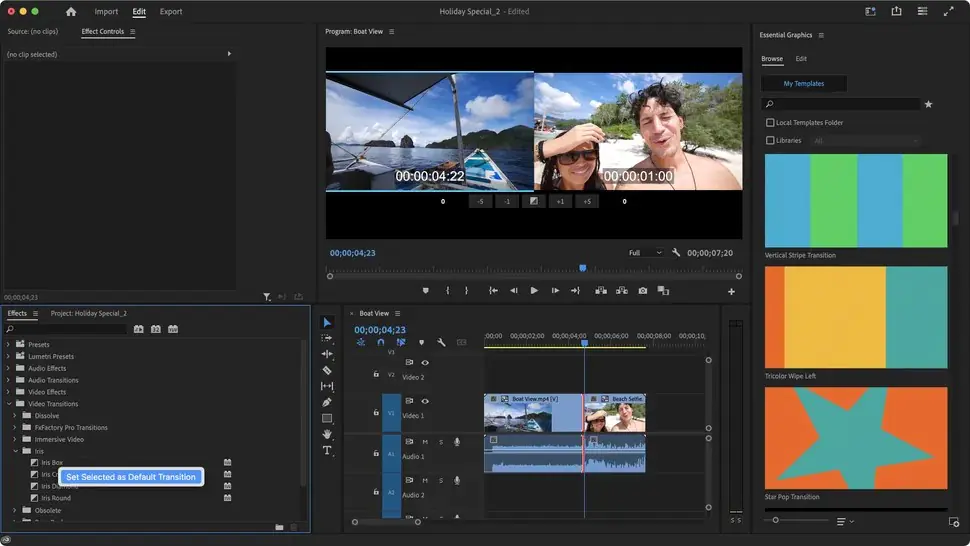Check the Local Templates Folder checkbox
This screenshot has width=970, height=546.
[x=770, y=123]
